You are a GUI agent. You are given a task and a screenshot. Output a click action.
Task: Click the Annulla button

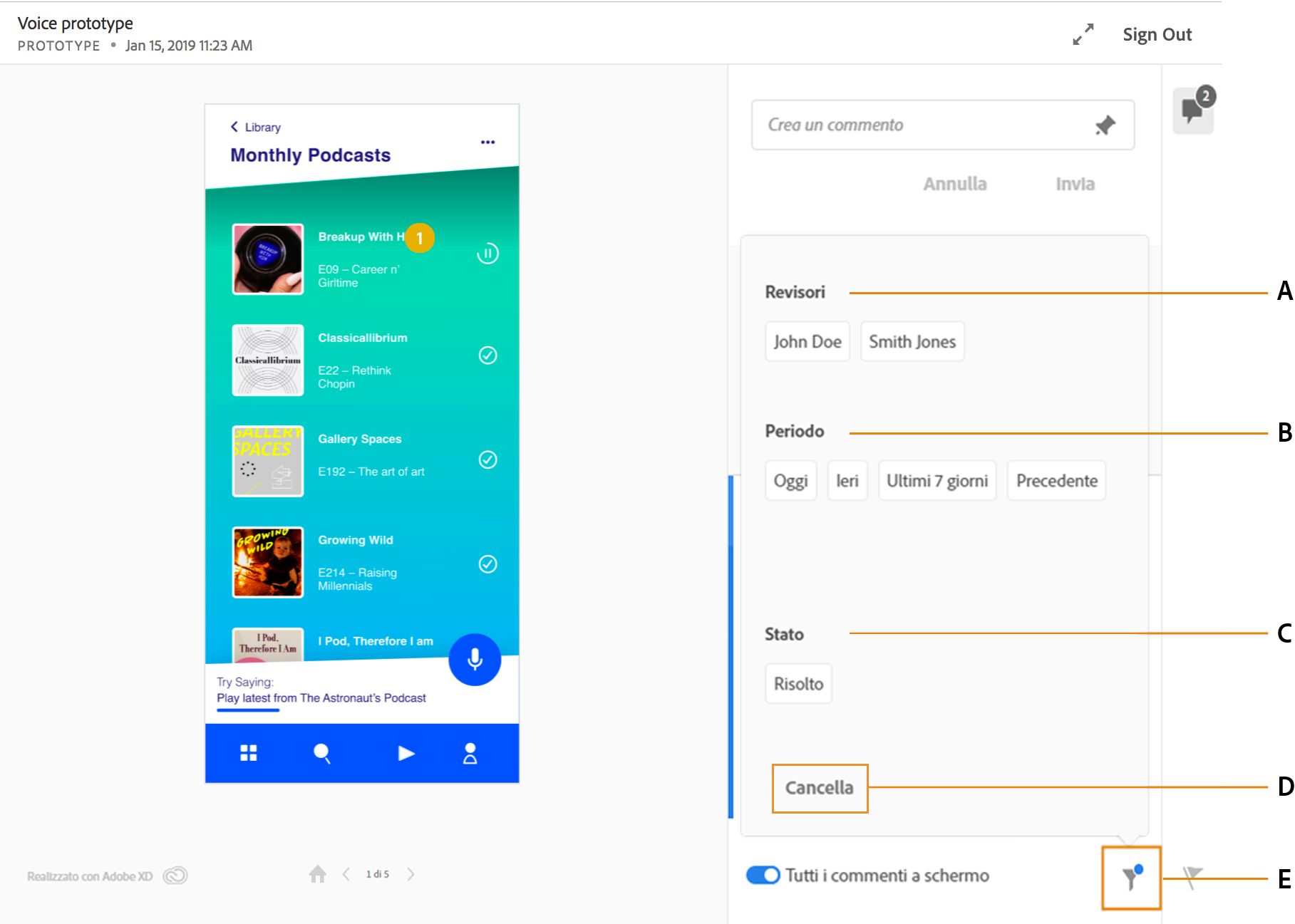(x=955, y=184)
